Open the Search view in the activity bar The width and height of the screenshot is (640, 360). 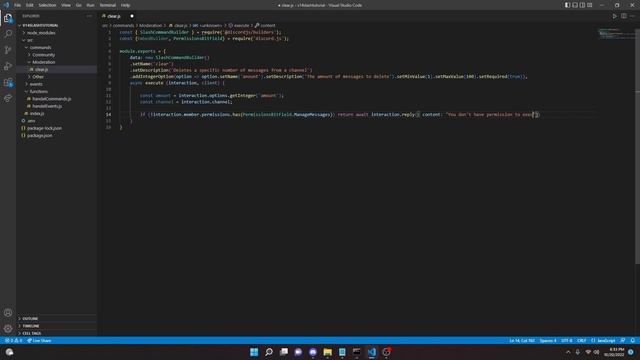(8, 33)
